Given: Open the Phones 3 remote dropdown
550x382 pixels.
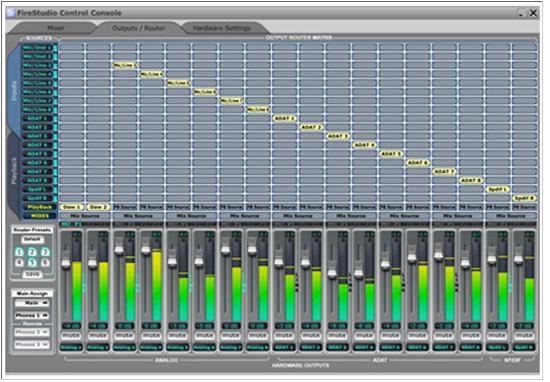Looking at the screenshot, I should click(32, 345).
